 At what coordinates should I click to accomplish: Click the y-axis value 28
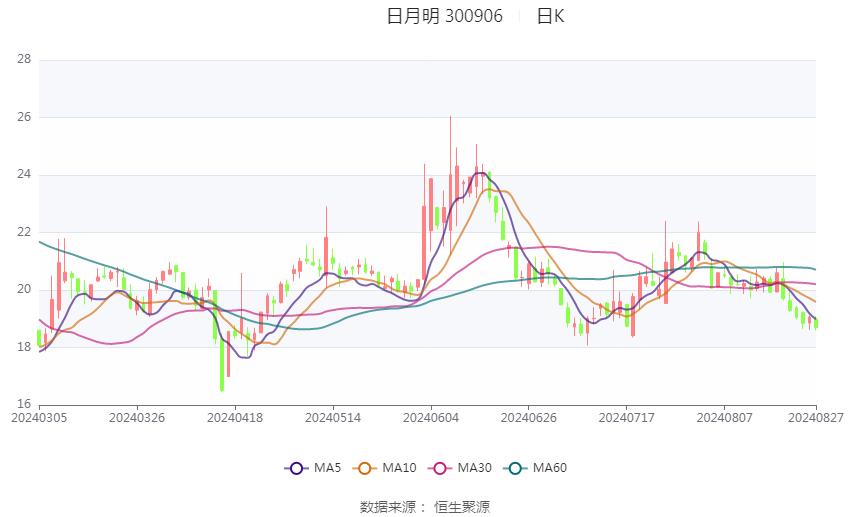click(x=24, y=59)
